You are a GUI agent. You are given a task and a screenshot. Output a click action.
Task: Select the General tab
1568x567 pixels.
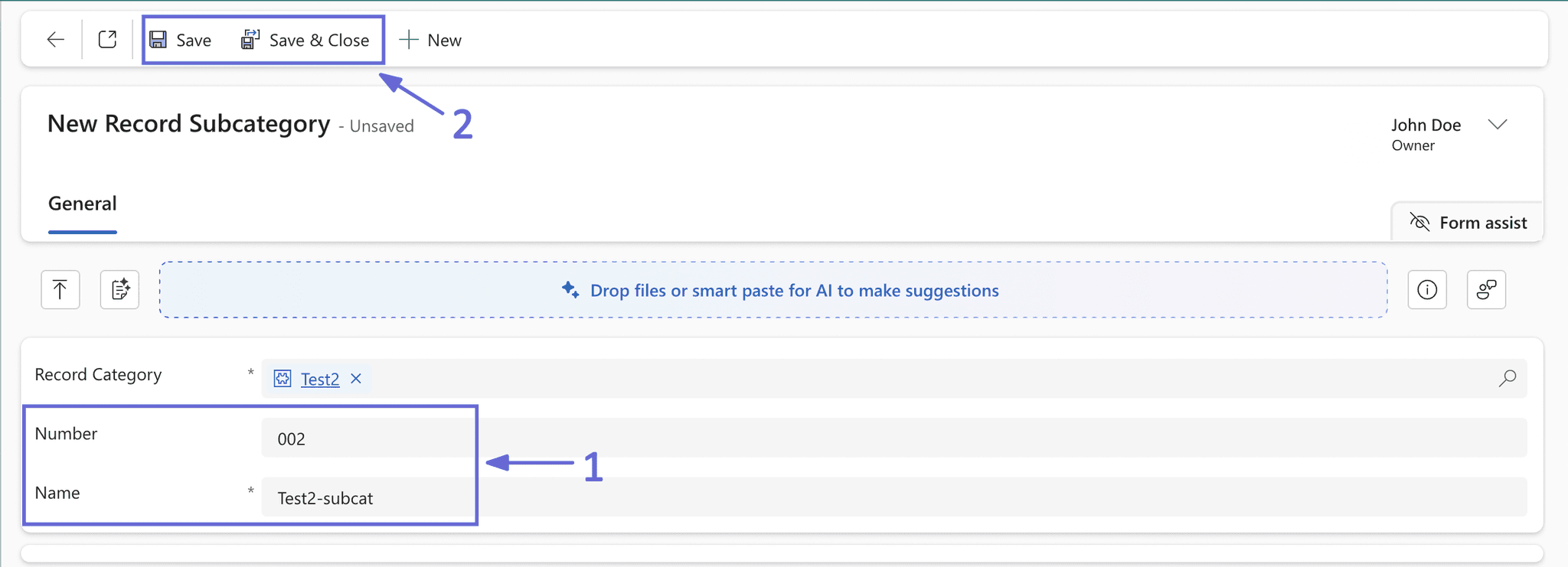pyautogui.click(x=83, y=204)
